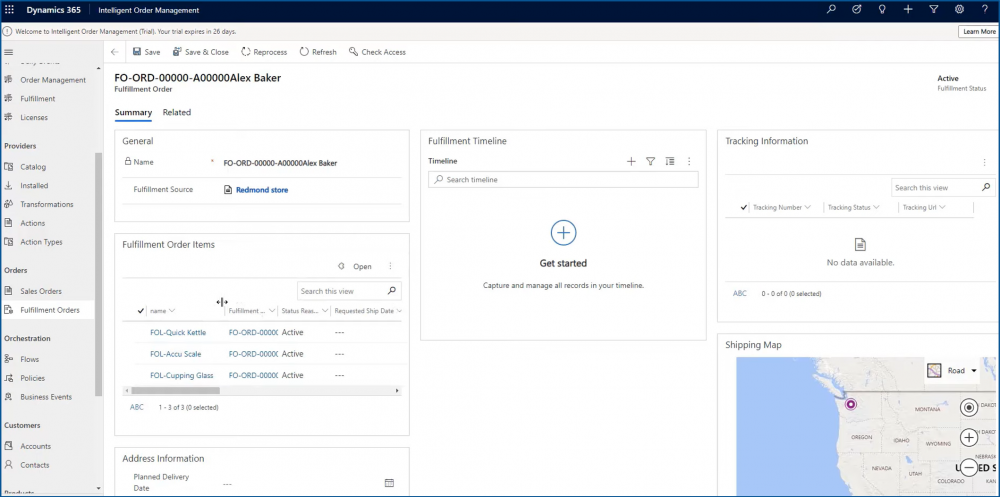Toggle select-all checkmark in Fulfillment Order Items

tap(140, 311)
